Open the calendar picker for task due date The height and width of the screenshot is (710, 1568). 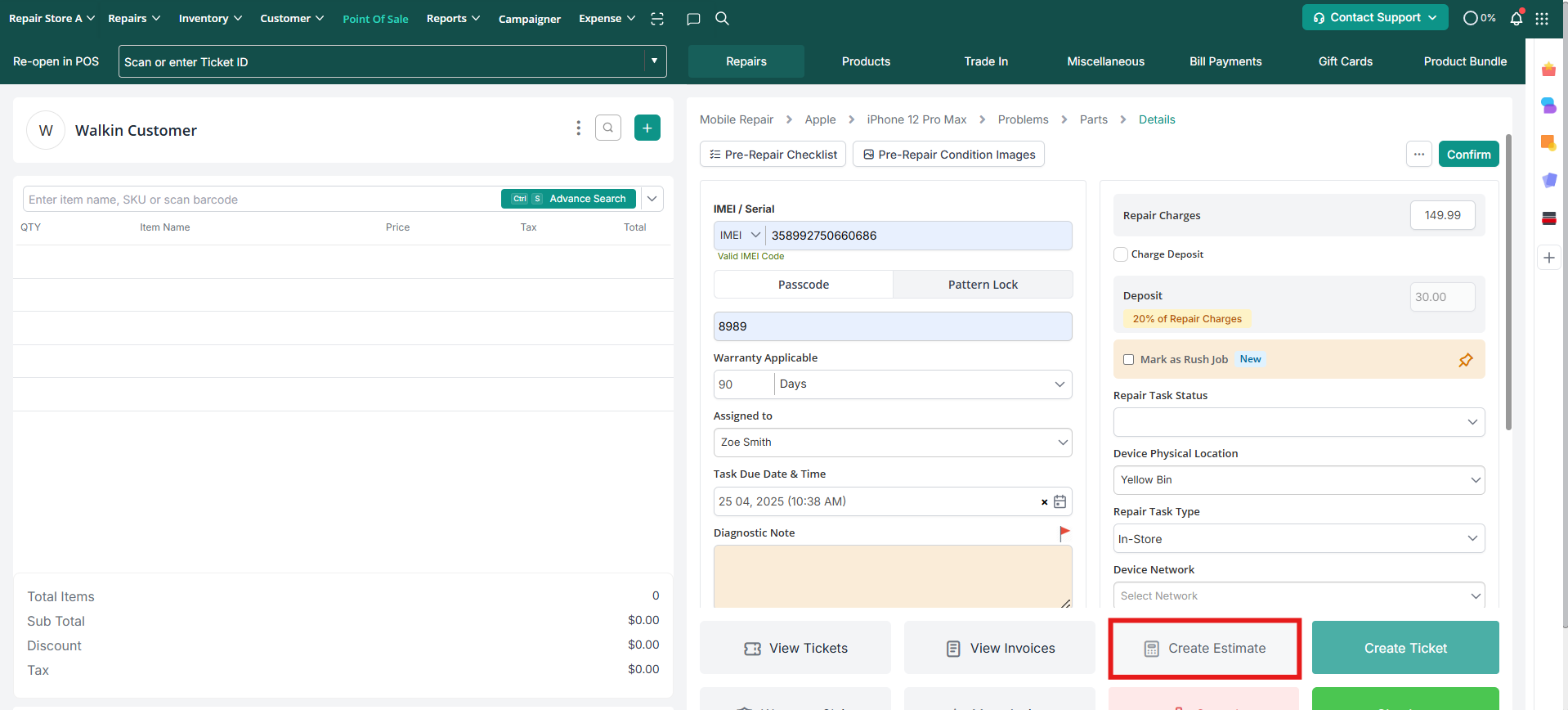click(x=1060, y=501)
